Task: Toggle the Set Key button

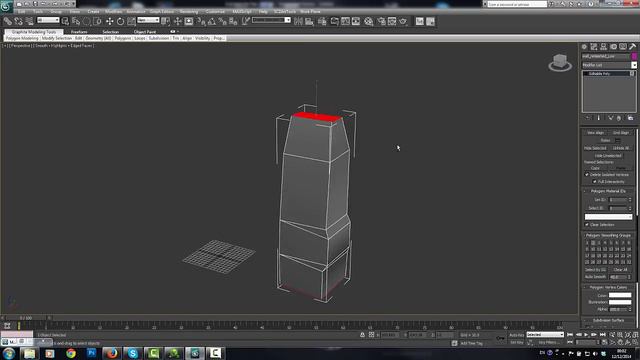Action: point(516,342)
